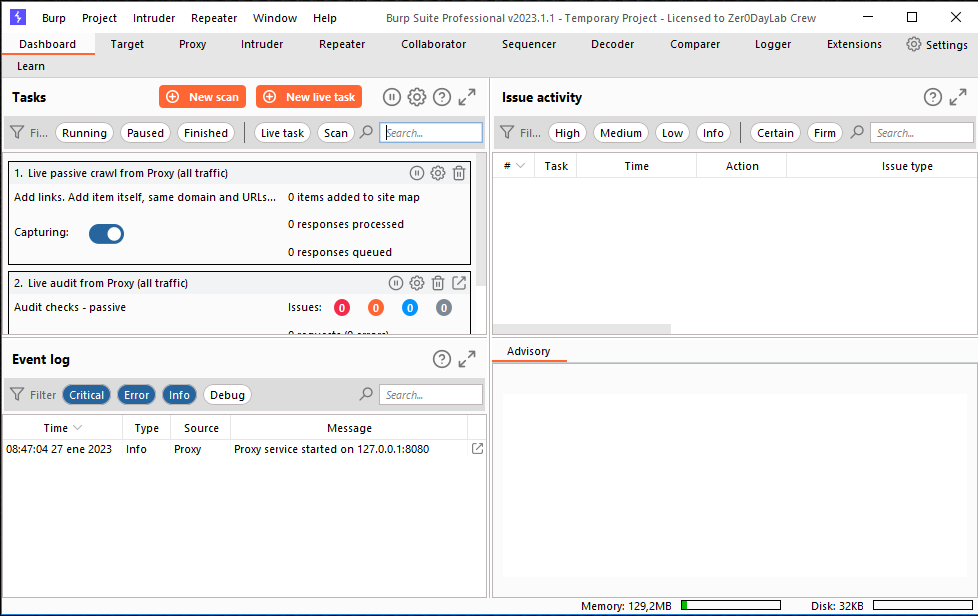Expand the Tasks panel to full size
The width and height of the screenshot is (978, 616).
pyautogui.click(x=467, y=97)
